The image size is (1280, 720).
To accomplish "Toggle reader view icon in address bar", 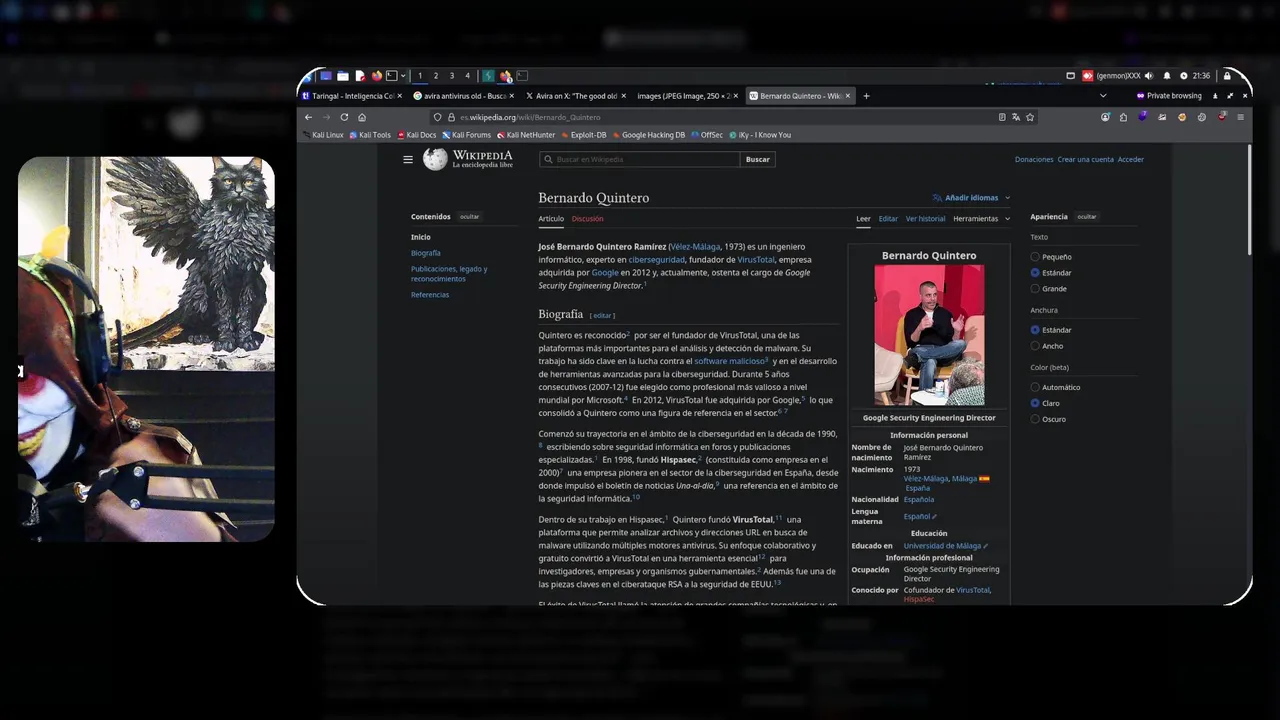I will (1002, 117).
